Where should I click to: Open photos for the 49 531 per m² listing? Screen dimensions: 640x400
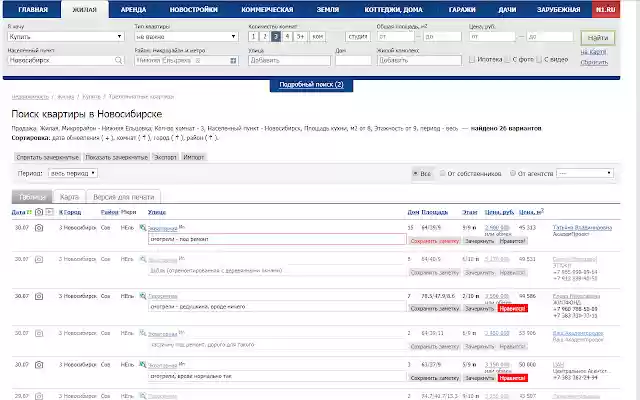(x=39, y=259)
